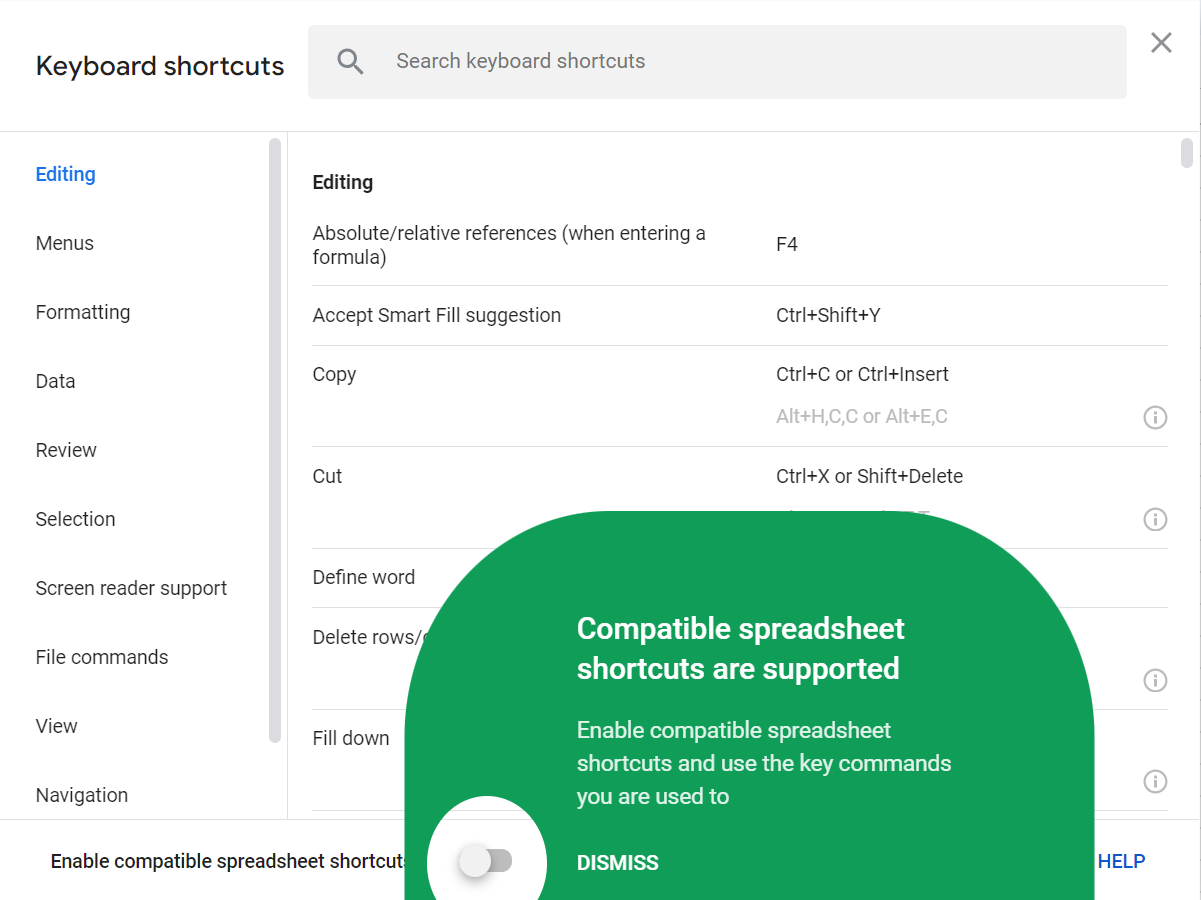The image size is (1201, 900).
Task: Switch to the Formatting shortcuts category
Action: click(x=83, y=312)
